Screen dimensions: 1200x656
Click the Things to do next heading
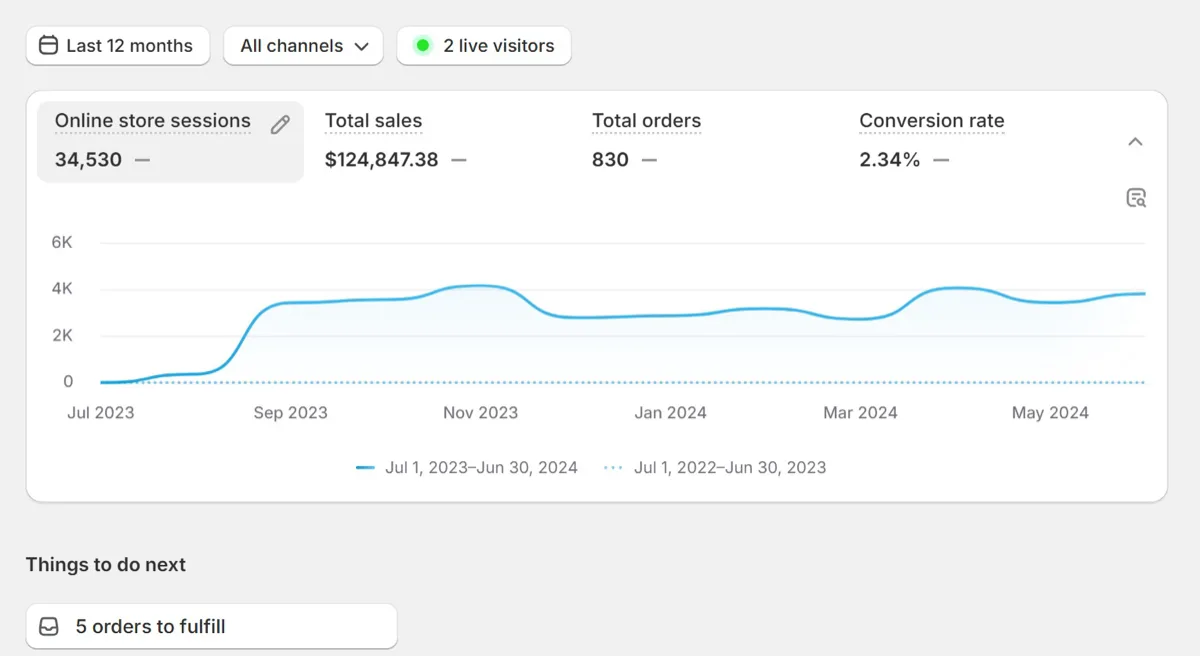click(106, 564)
